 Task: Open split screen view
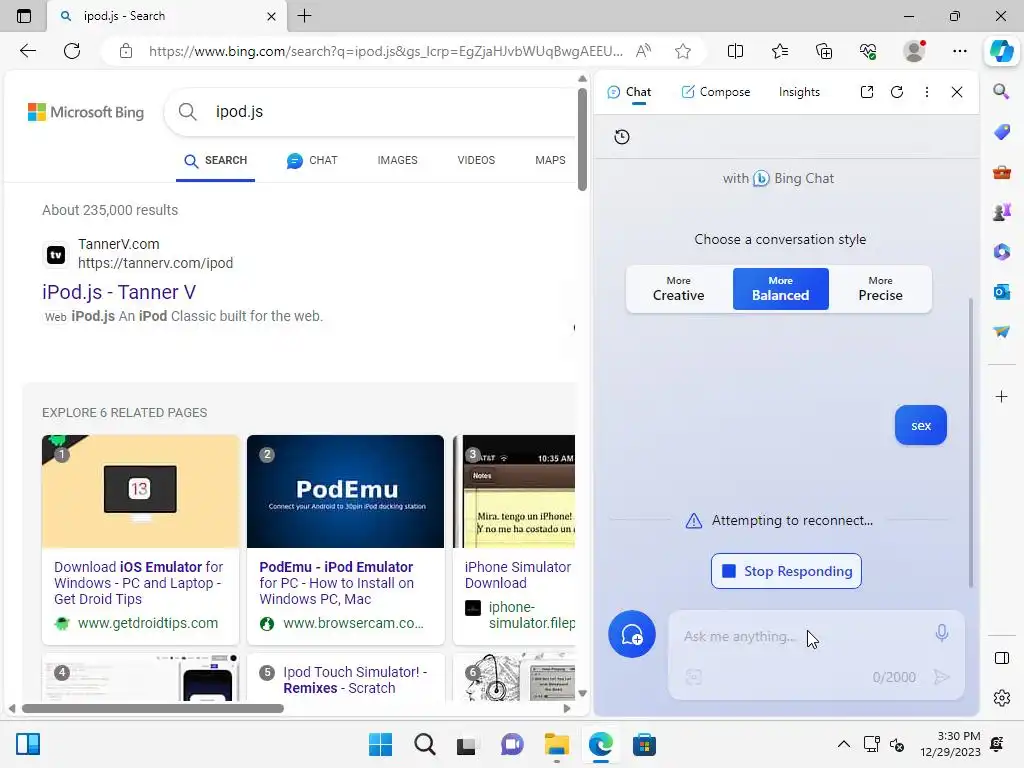(x=735, y=51)
